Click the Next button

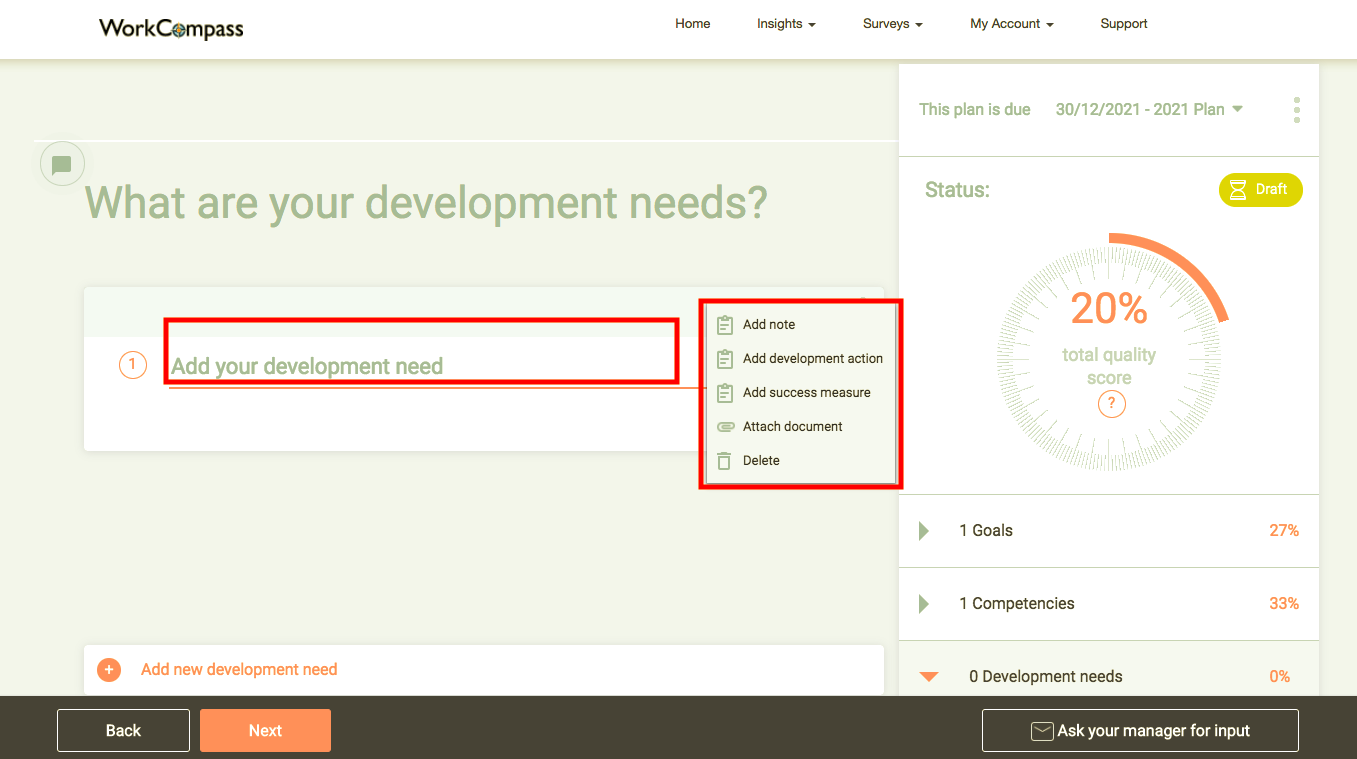[x=265, y=730]
